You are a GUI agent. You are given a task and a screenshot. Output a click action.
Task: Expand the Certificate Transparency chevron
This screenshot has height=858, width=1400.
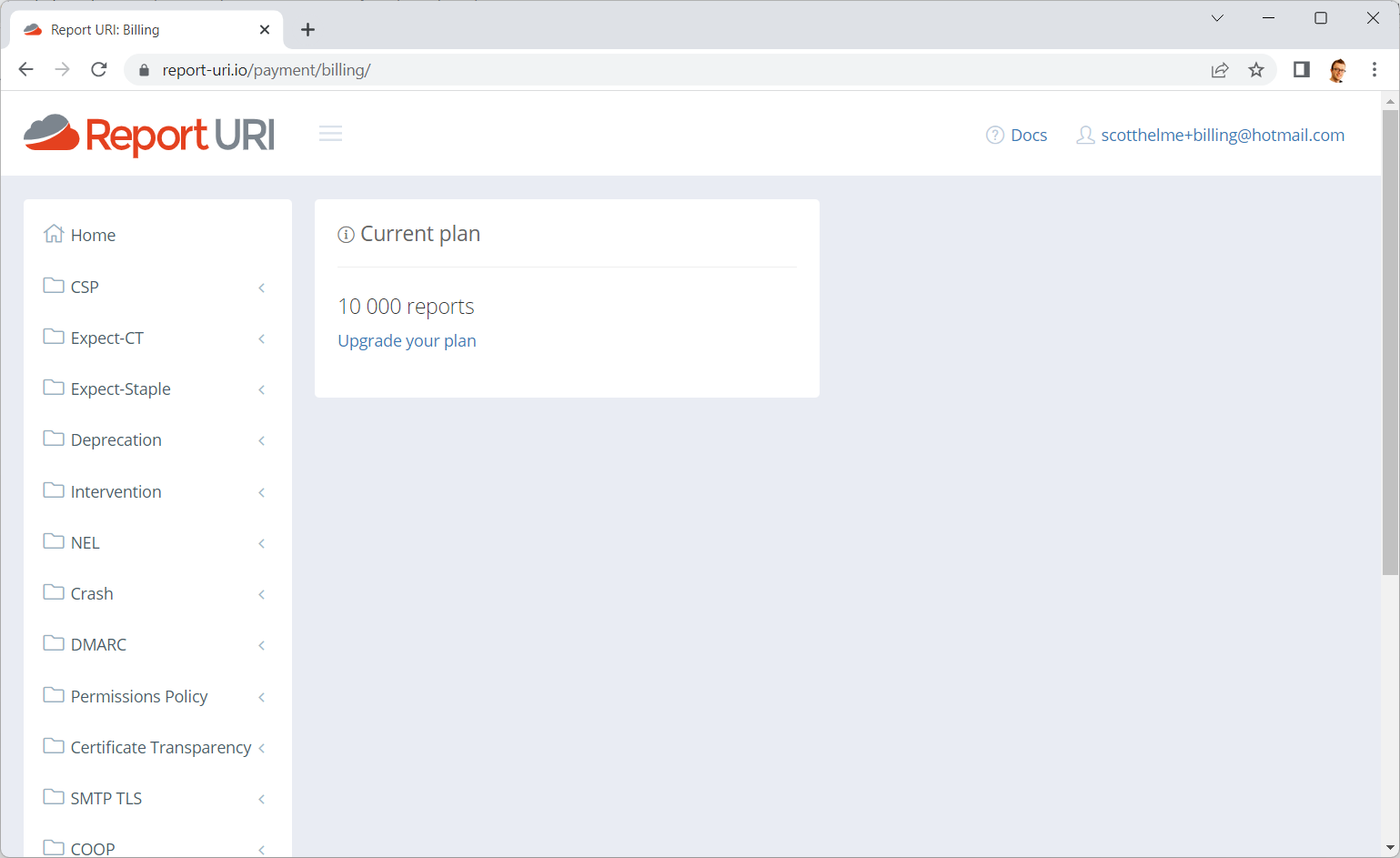tap(262, 748)
